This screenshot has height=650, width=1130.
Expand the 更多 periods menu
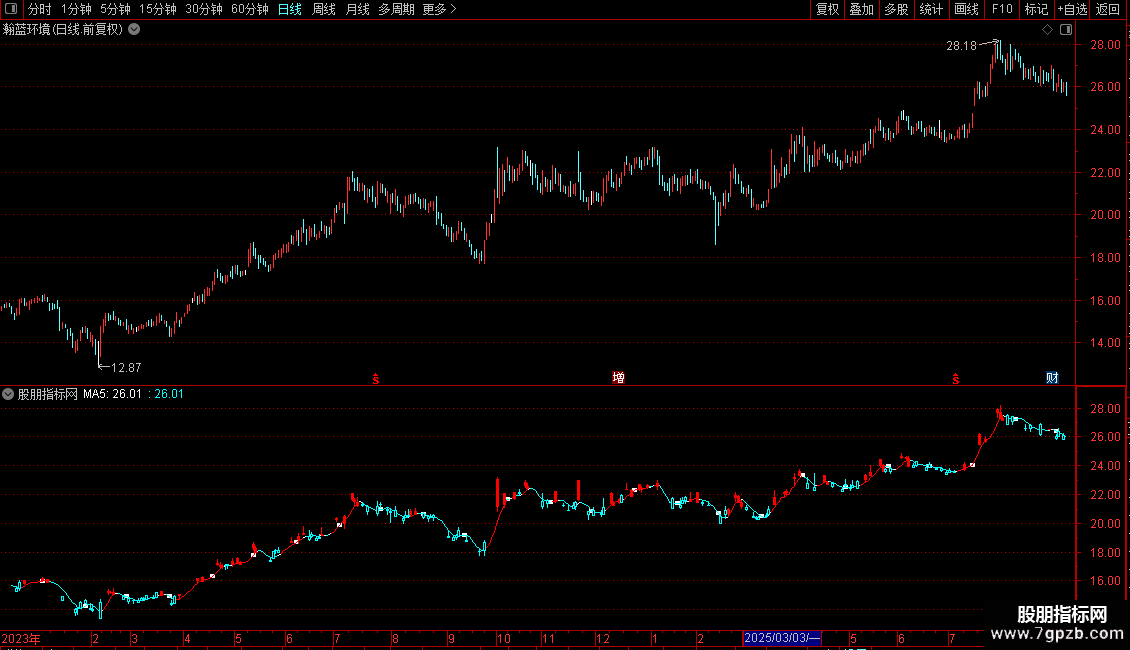point(439,9)
